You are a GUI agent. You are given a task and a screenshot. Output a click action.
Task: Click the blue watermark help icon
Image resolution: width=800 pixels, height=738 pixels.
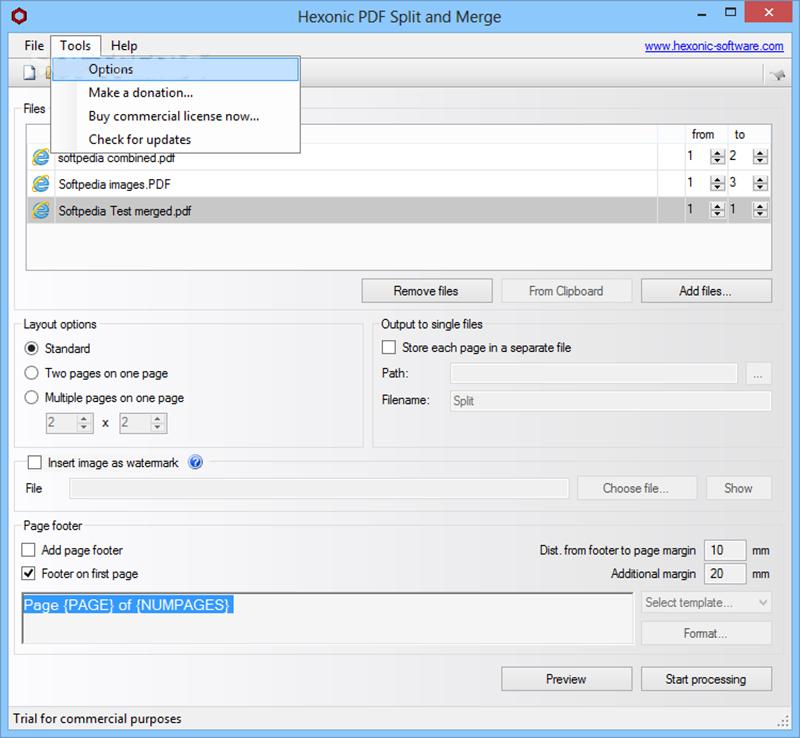click(x=195, y=463)
